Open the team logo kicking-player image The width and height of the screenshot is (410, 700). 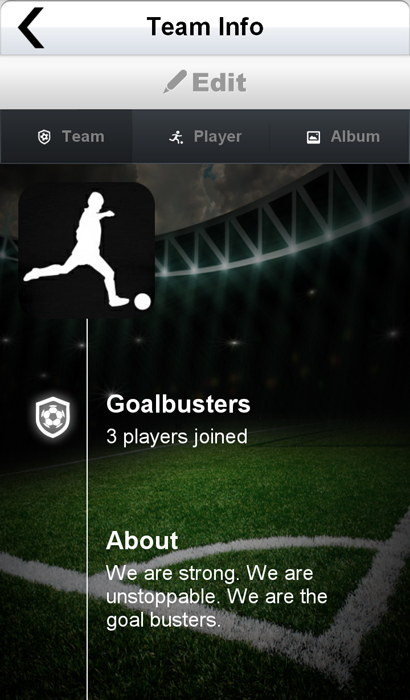[x=87, y=250]
